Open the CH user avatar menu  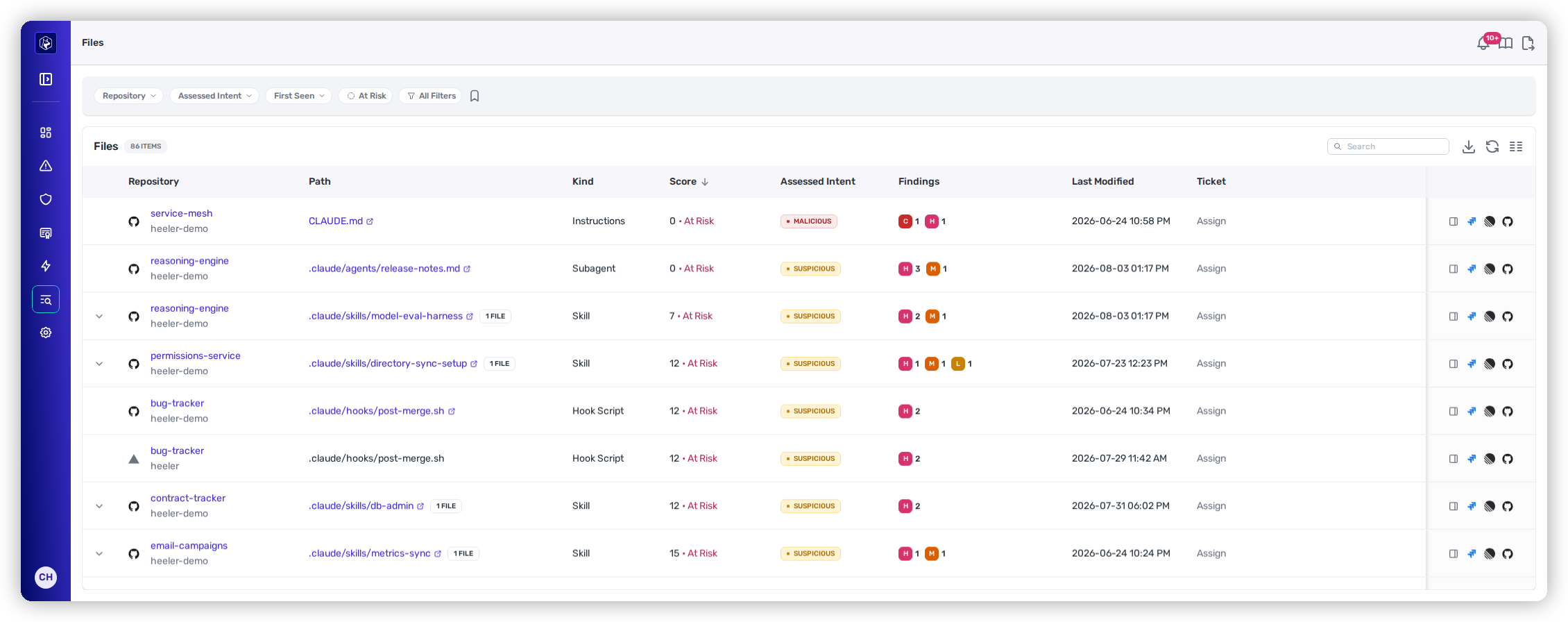point(46,577)
